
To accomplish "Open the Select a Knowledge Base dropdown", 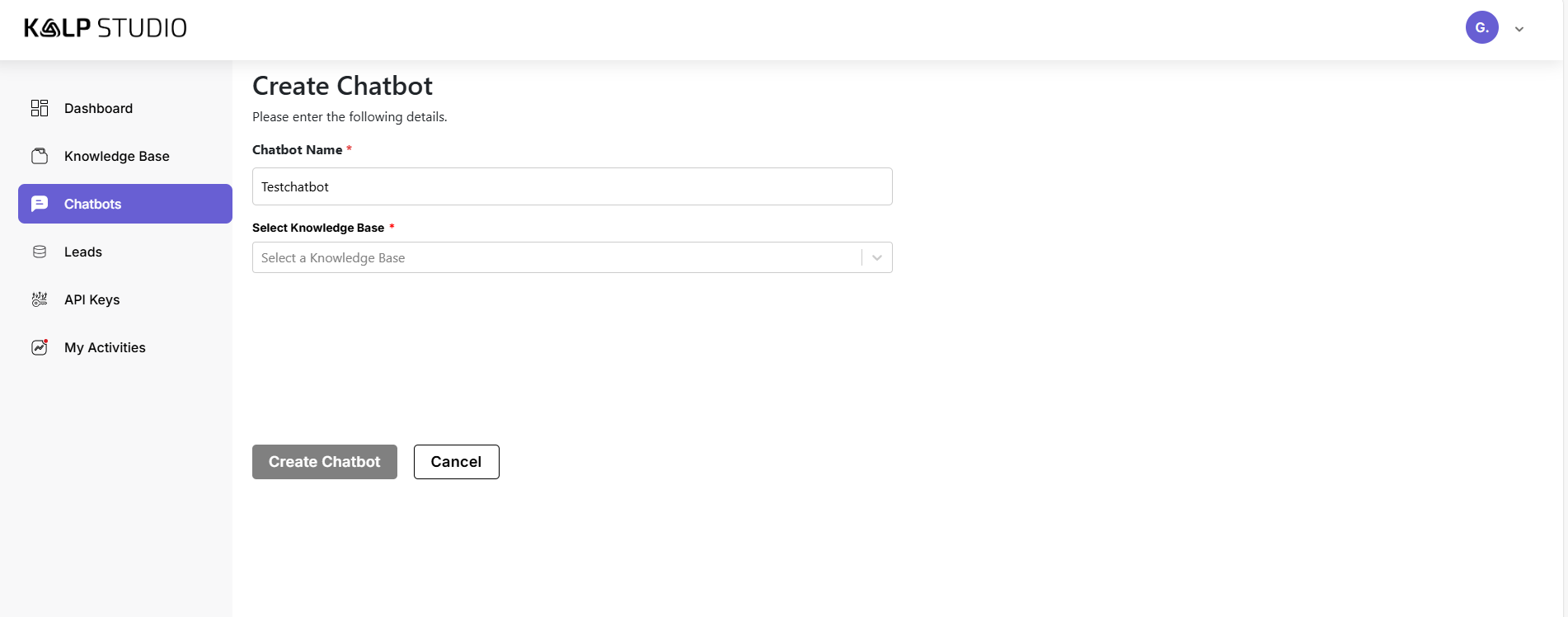I will click(x=556, y=257).
